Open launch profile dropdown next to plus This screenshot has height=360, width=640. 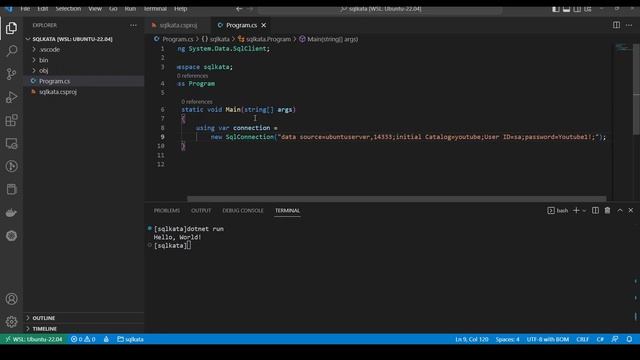coord(584,211)
